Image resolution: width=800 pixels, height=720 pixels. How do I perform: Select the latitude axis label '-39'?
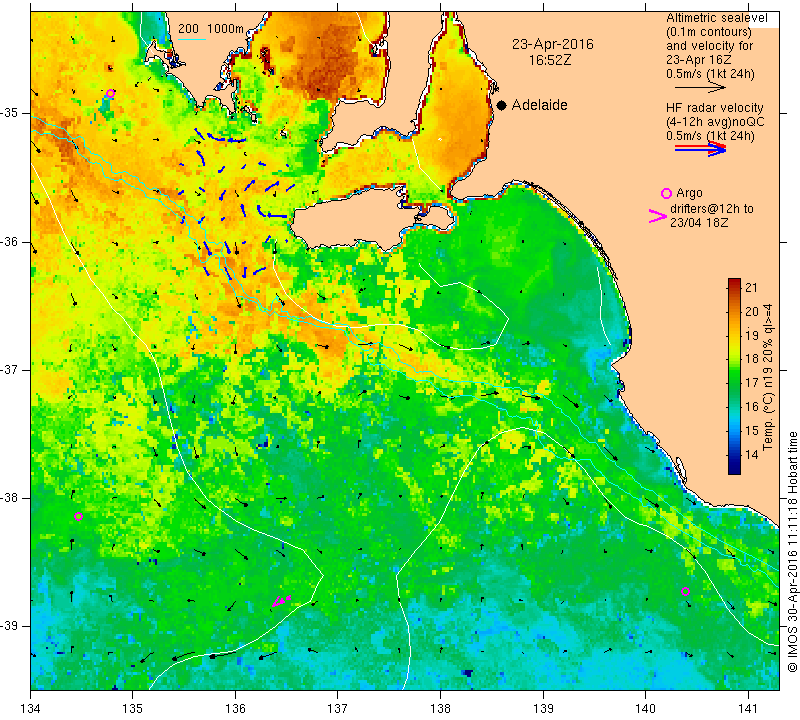tap(10, 626)
